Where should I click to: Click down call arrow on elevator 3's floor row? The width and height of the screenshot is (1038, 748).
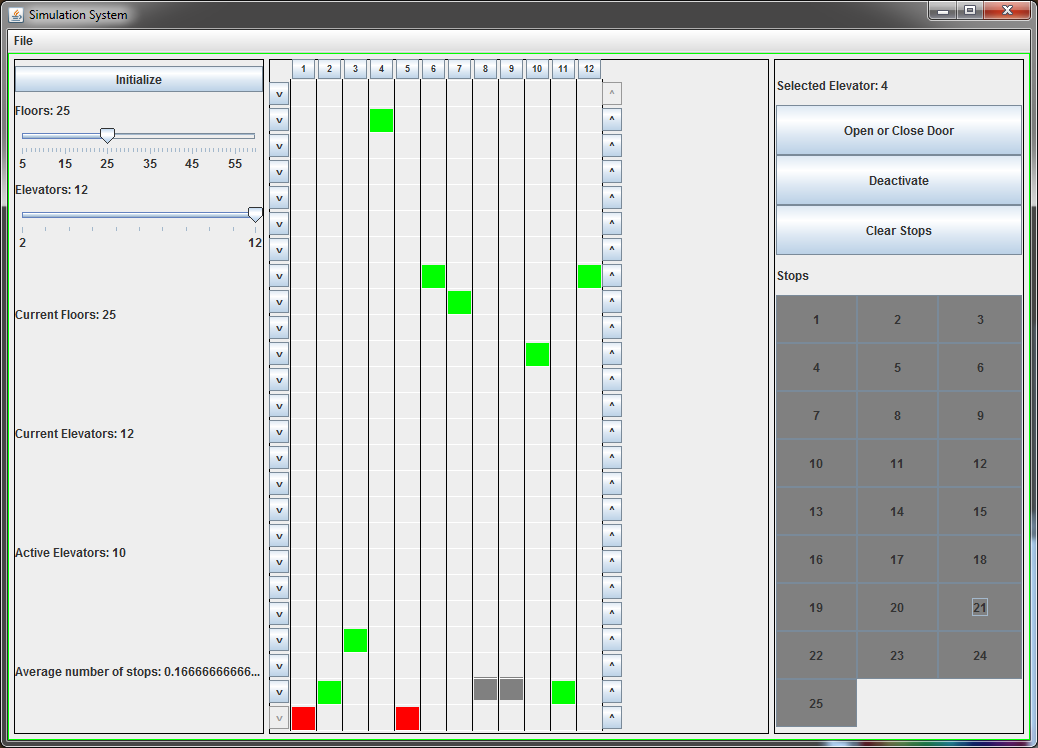(x=279, y=640)
